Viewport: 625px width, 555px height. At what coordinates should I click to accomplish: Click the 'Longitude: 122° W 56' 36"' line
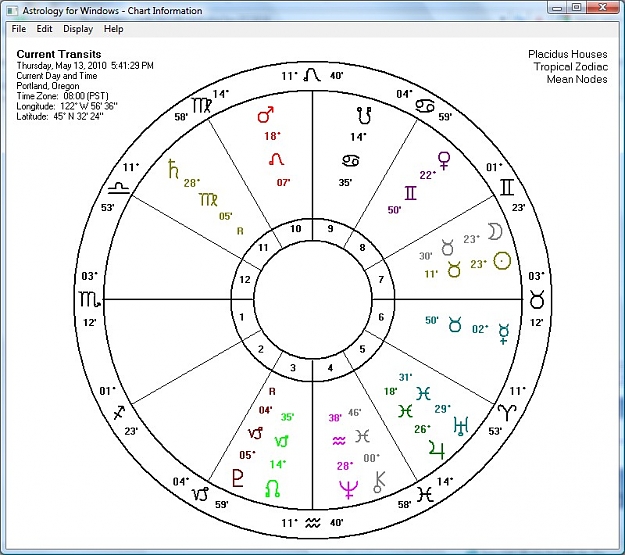click(67, 106)
